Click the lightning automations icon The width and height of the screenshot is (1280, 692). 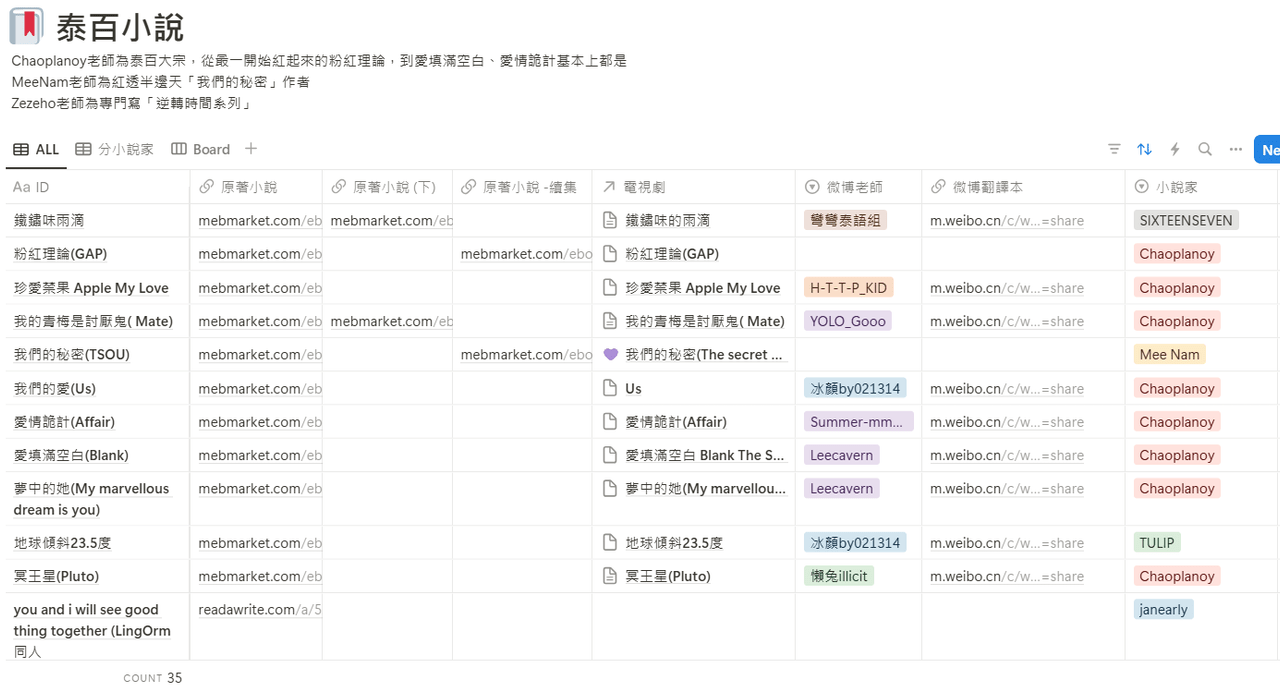point(1175,149)
